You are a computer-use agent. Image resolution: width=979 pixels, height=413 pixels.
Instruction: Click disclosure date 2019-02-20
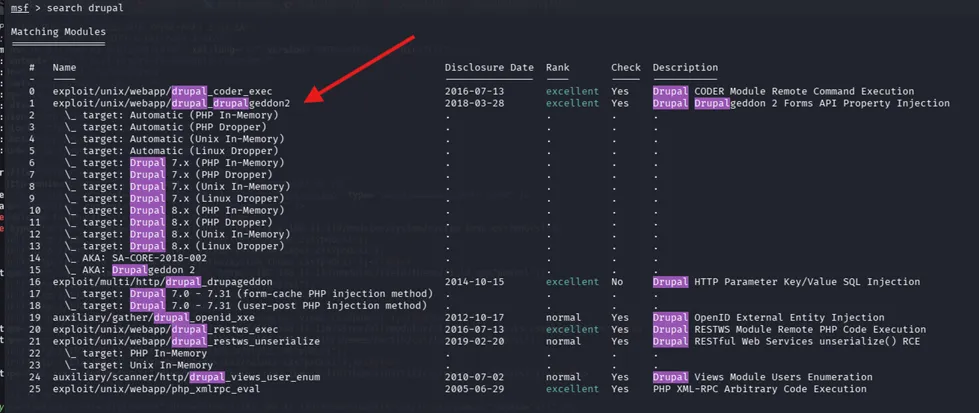pos(475,341)
